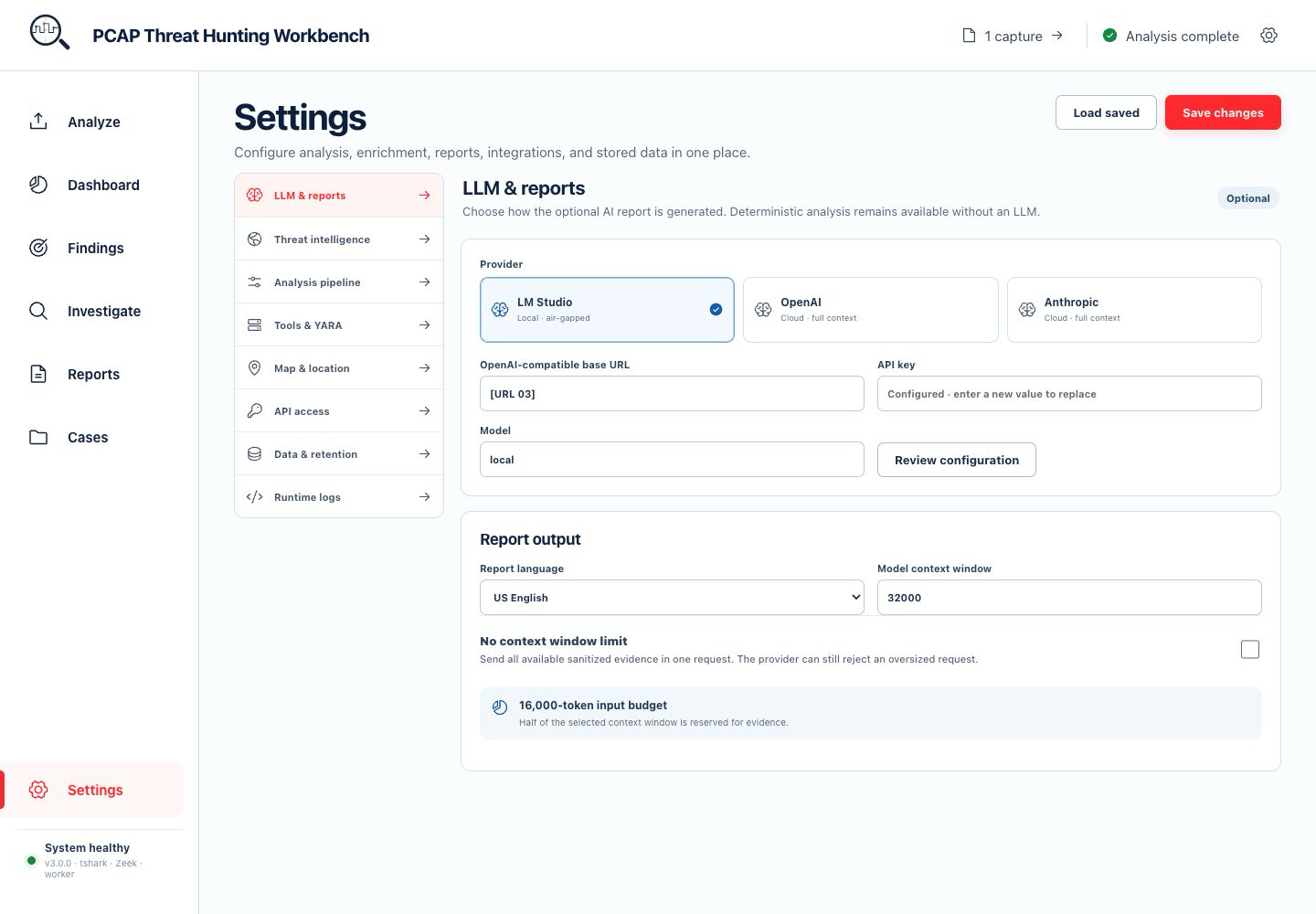Click the arrow next to Analysis pipeline
The width and height of the screenshot is (1316, 914).
(424, 282)
